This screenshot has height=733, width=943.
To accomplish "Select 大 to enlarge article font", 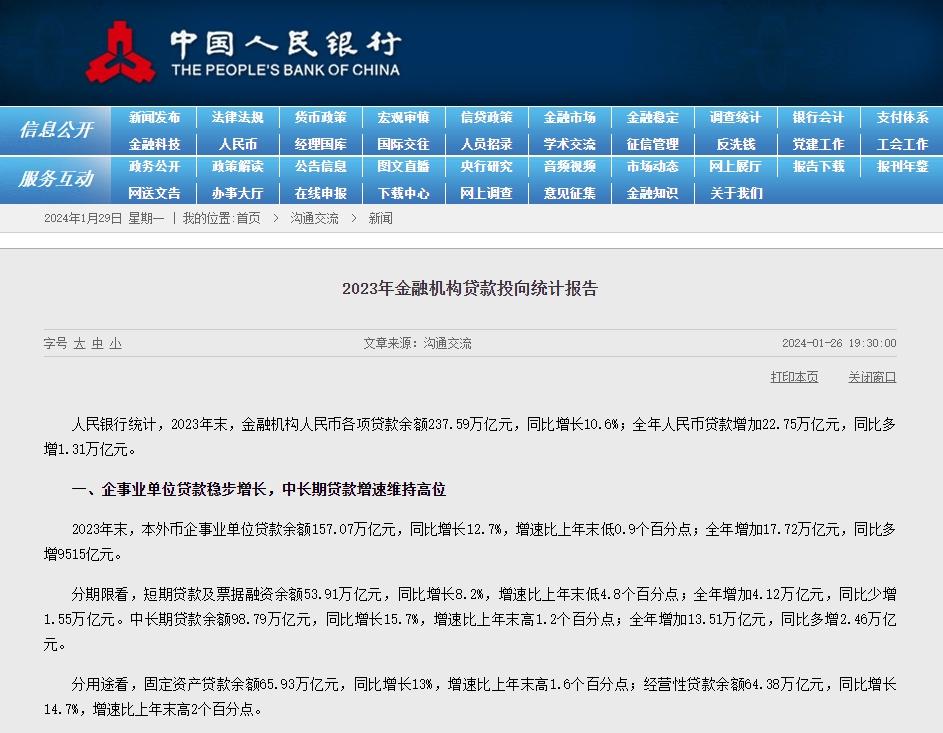I will tap(83, 343).
